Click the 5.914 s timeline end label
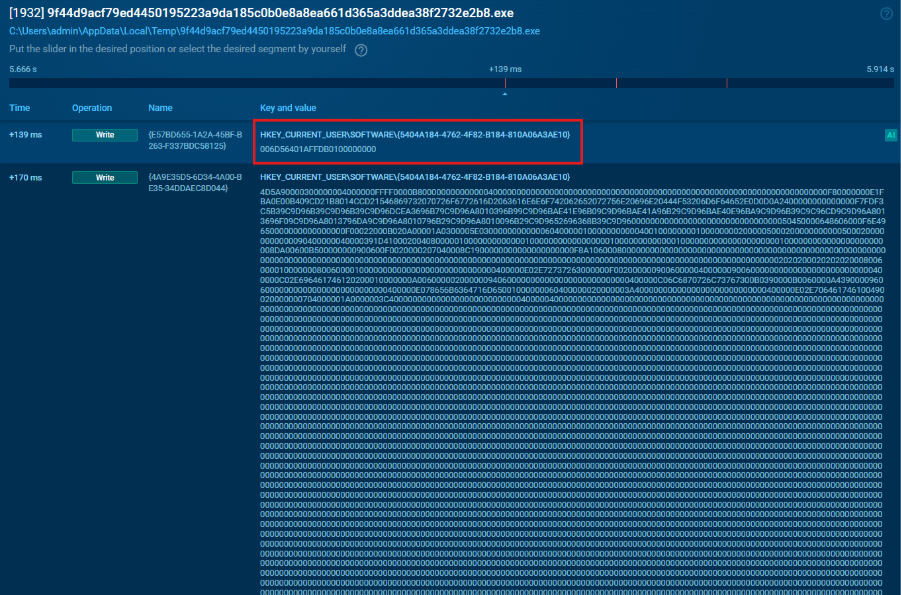901x595 pixels. tap(880, 69)
